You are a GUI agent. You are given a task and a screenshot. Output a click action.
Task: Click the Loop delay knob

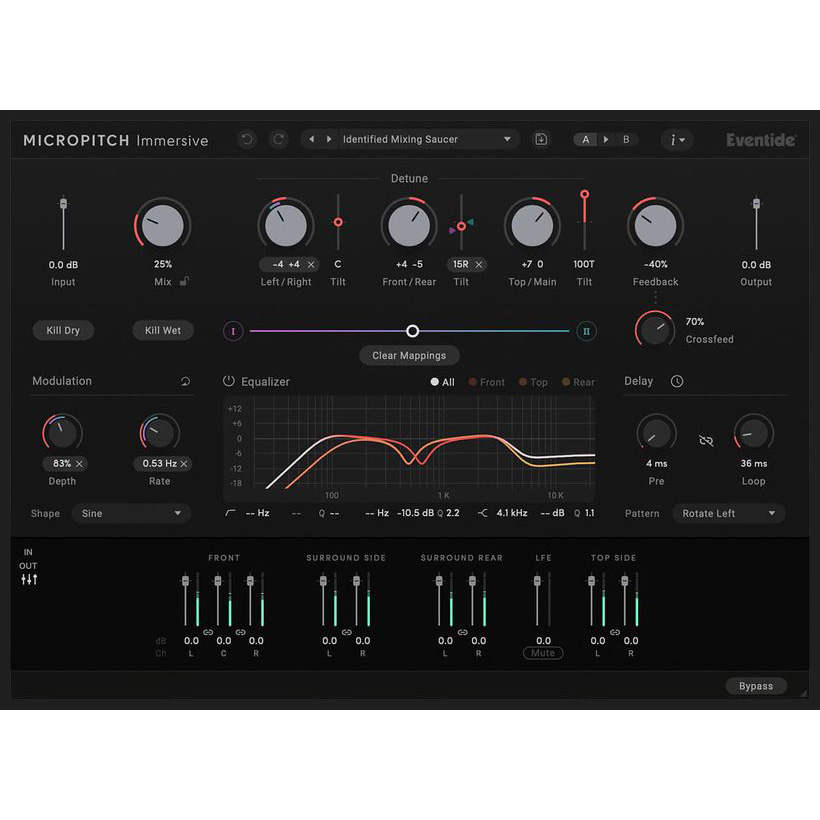pos(754,433)
